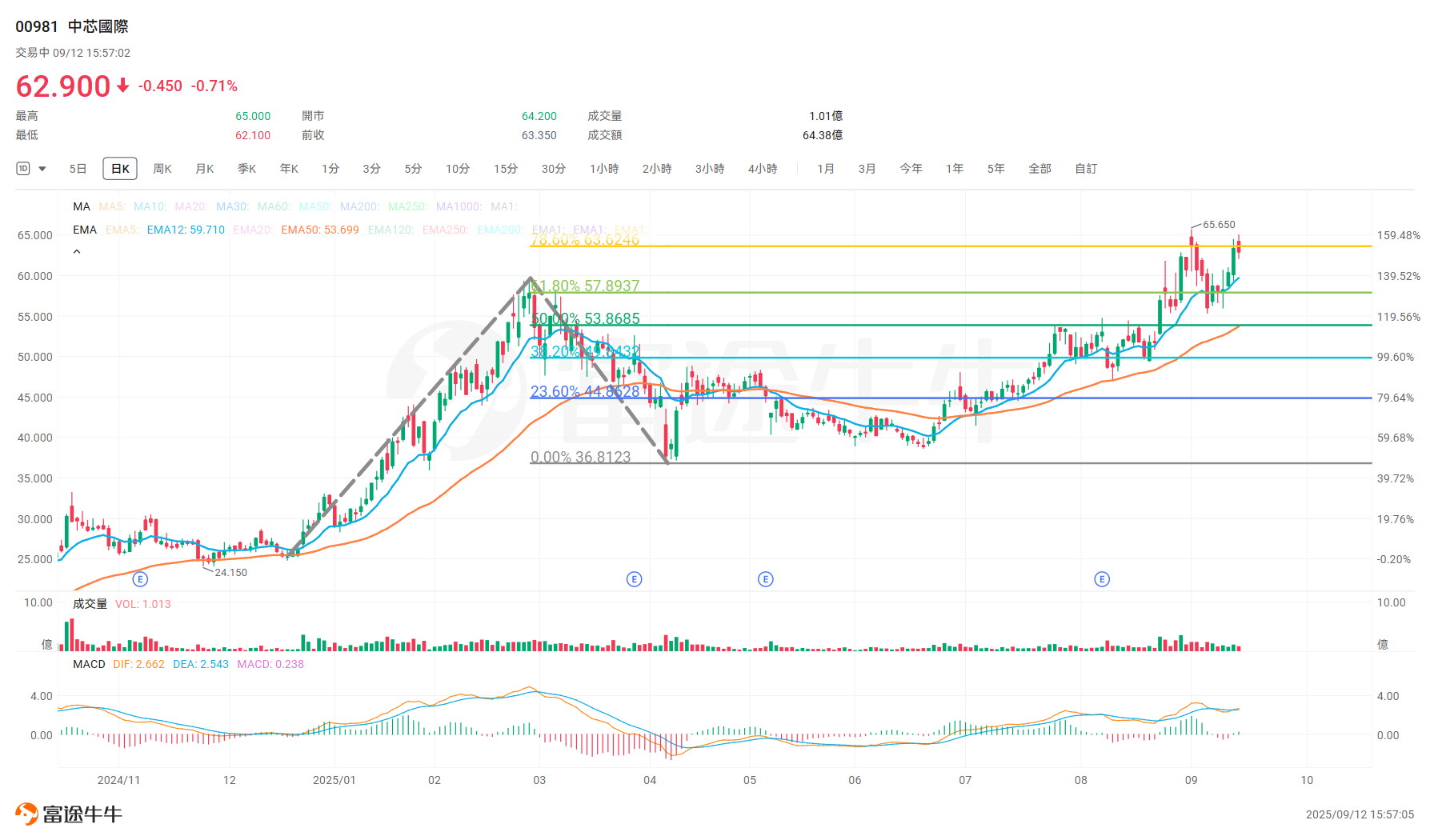
Task: Toggle the EMA12 line visibility
Action: pos(186,230)
